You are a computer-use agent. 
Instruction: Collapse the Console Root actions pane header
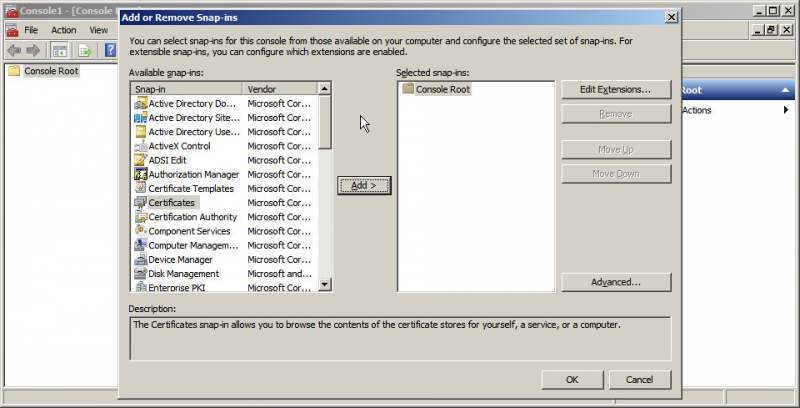786,90
